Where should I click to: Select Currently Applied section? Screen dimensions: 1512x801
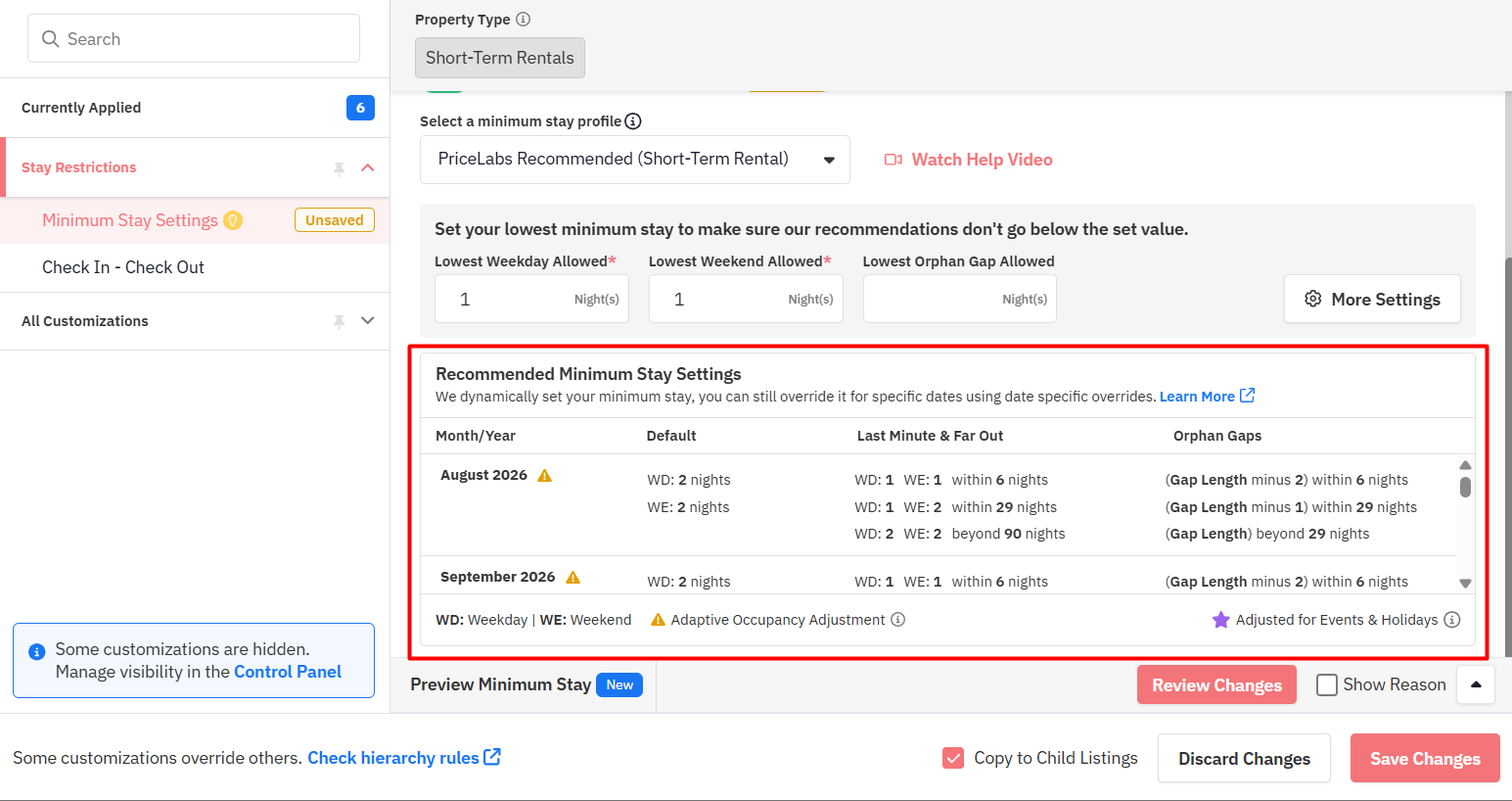(x=195, y=108)
